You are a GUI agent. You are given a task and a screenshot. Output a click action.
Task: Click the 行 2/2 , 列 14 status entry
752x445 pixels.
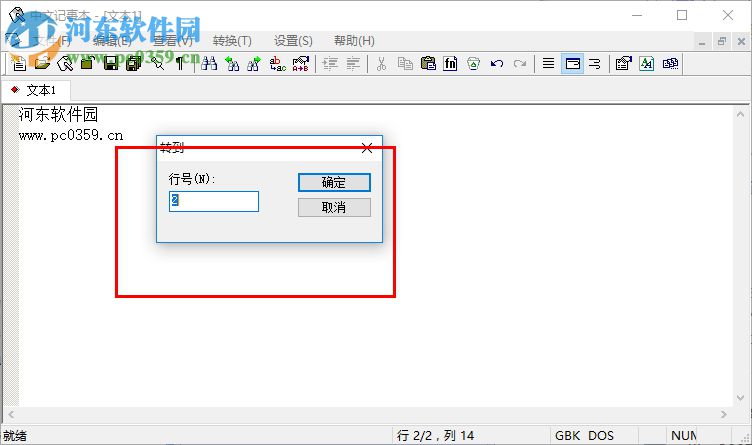[x=435, y=435]
